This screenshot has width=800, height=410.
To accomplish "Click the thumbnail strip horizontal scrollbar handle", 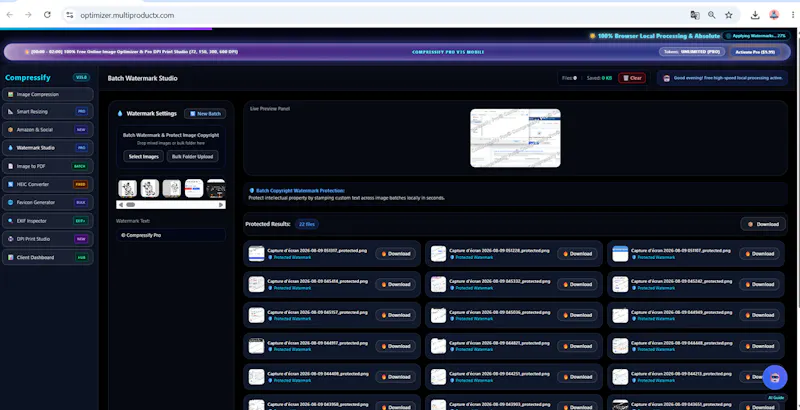I will click(x=131, y=204).
